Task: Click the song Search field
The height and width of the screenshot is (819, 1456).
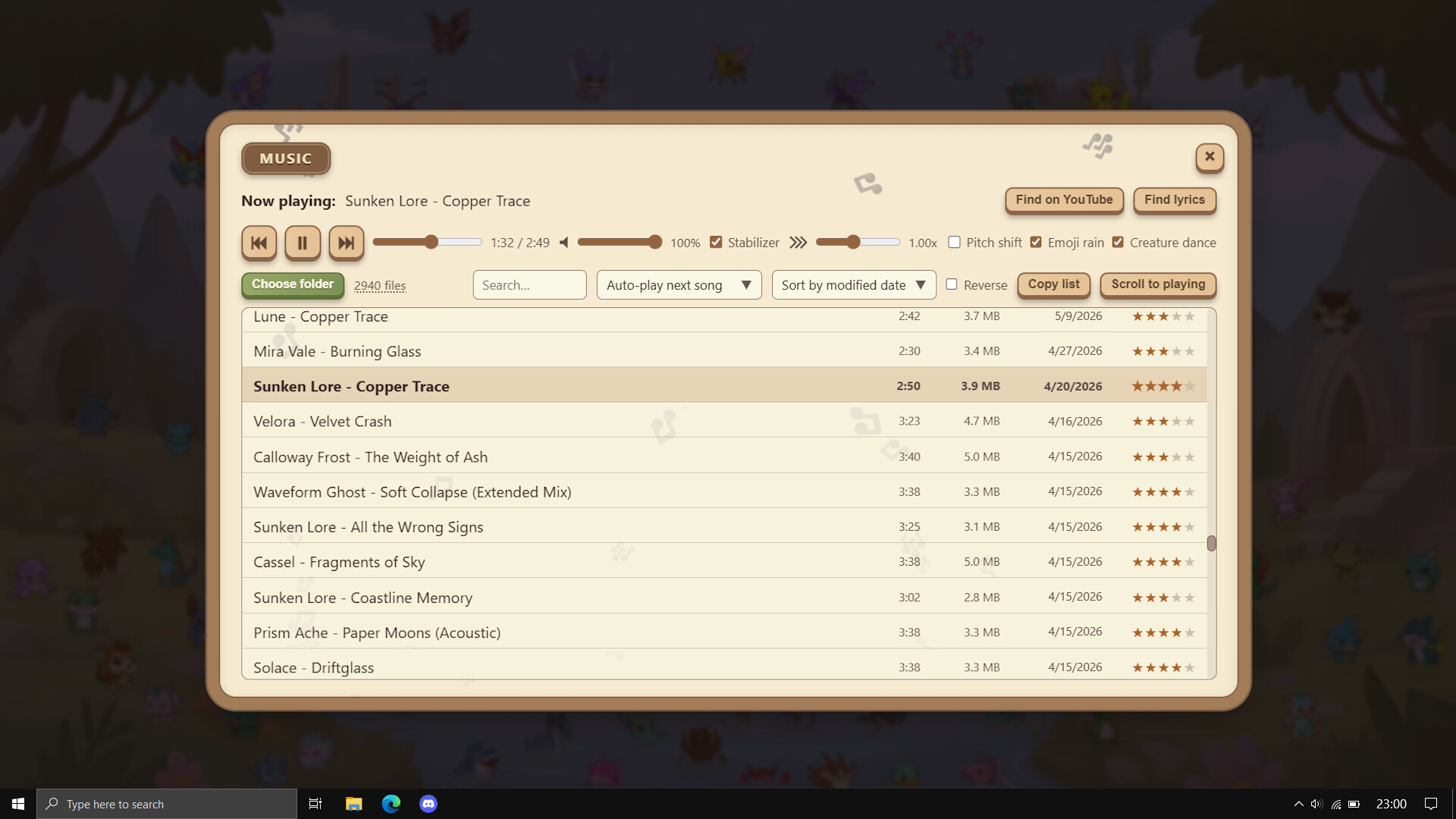Action: pyautogui.click(x=529, y=285)
